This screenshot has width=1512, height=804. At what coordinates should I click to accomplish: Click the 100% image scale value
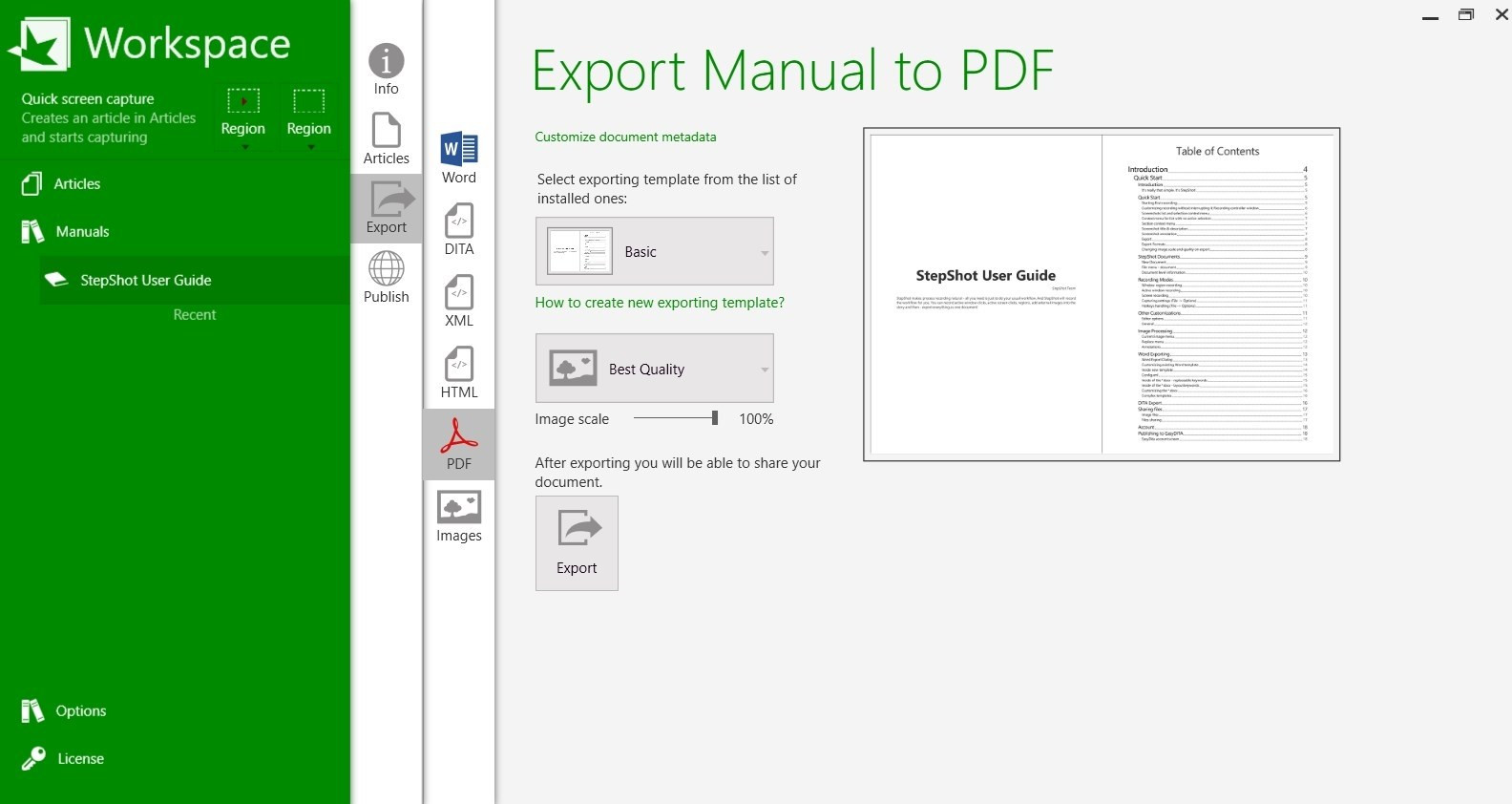click(756, 418)
